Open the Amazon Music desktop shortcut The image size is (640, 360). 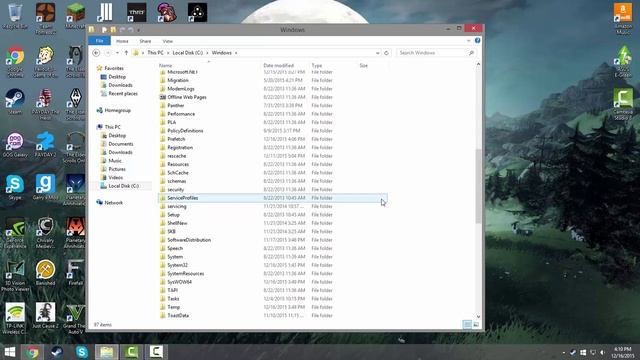[x=623, y=18]
